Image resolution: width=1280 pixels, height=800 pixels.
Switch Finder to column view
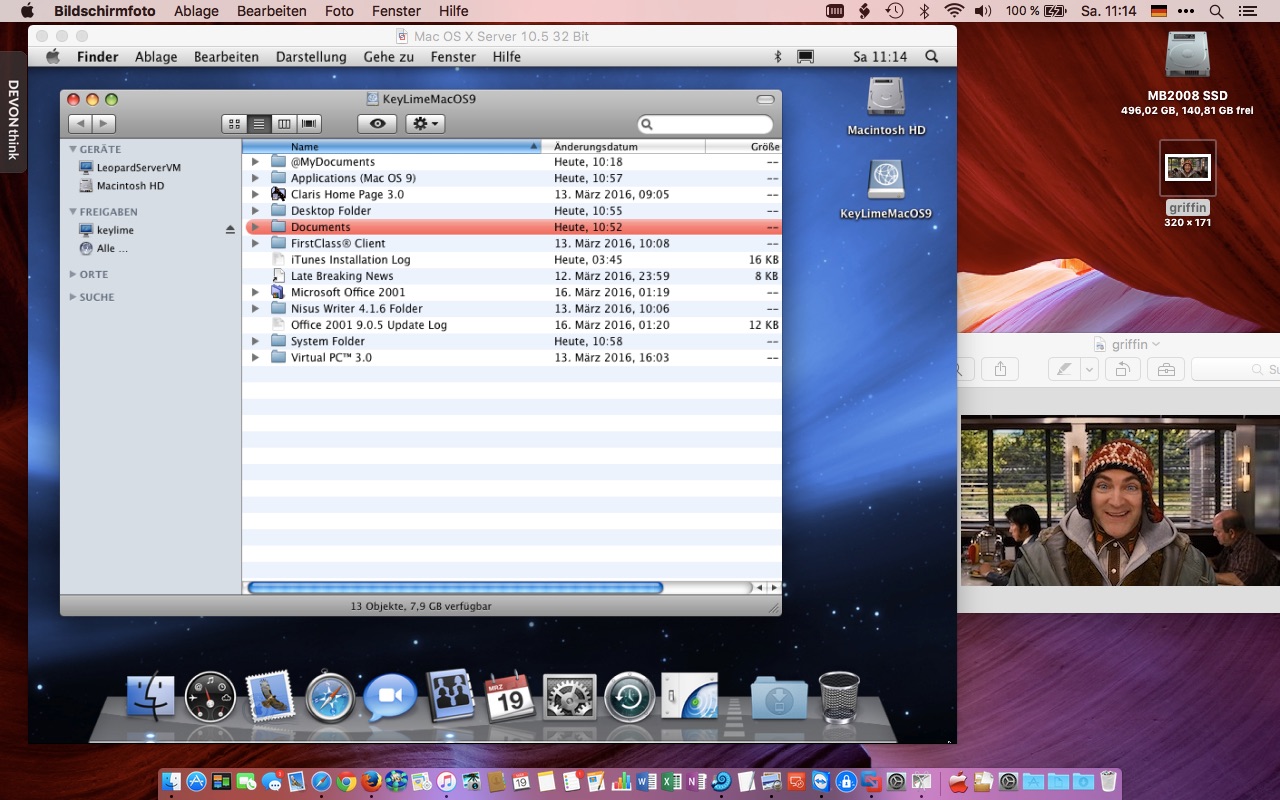click(x=284, y=124)
